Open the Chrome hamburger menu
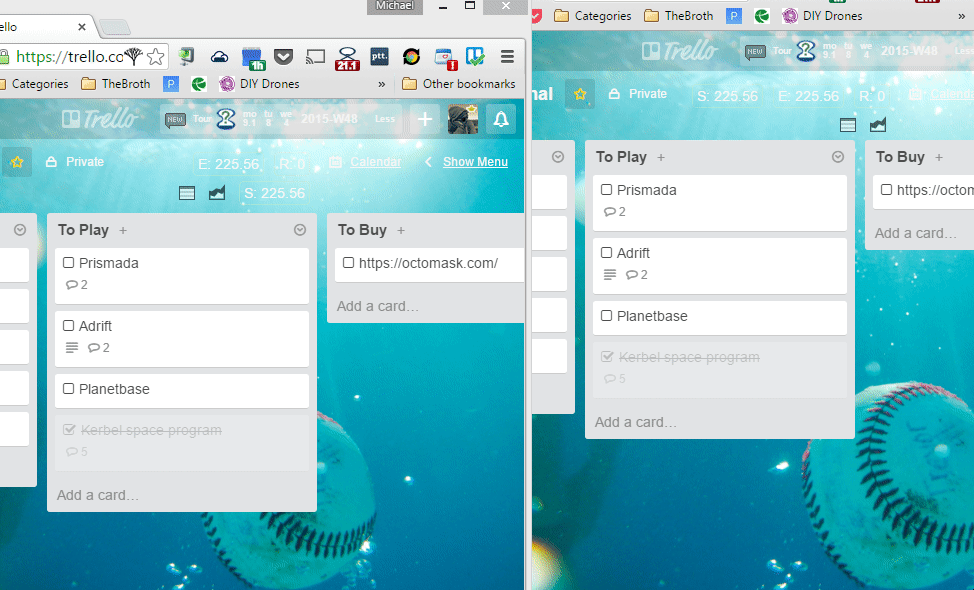974x590 pixels. 508,57
